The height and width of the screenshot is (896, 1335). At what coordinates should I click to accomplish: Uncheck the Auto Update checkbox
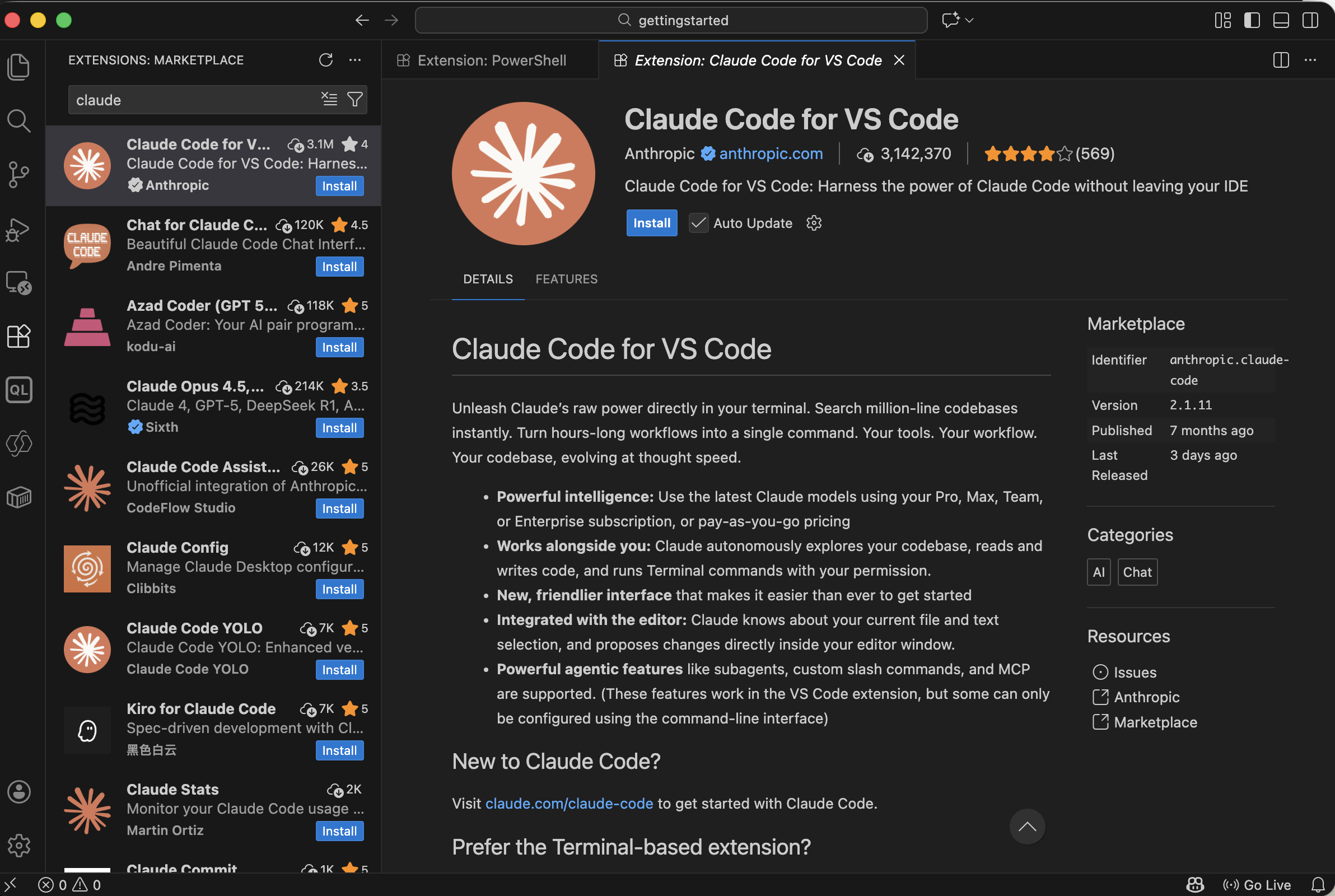tap(698, 223)
